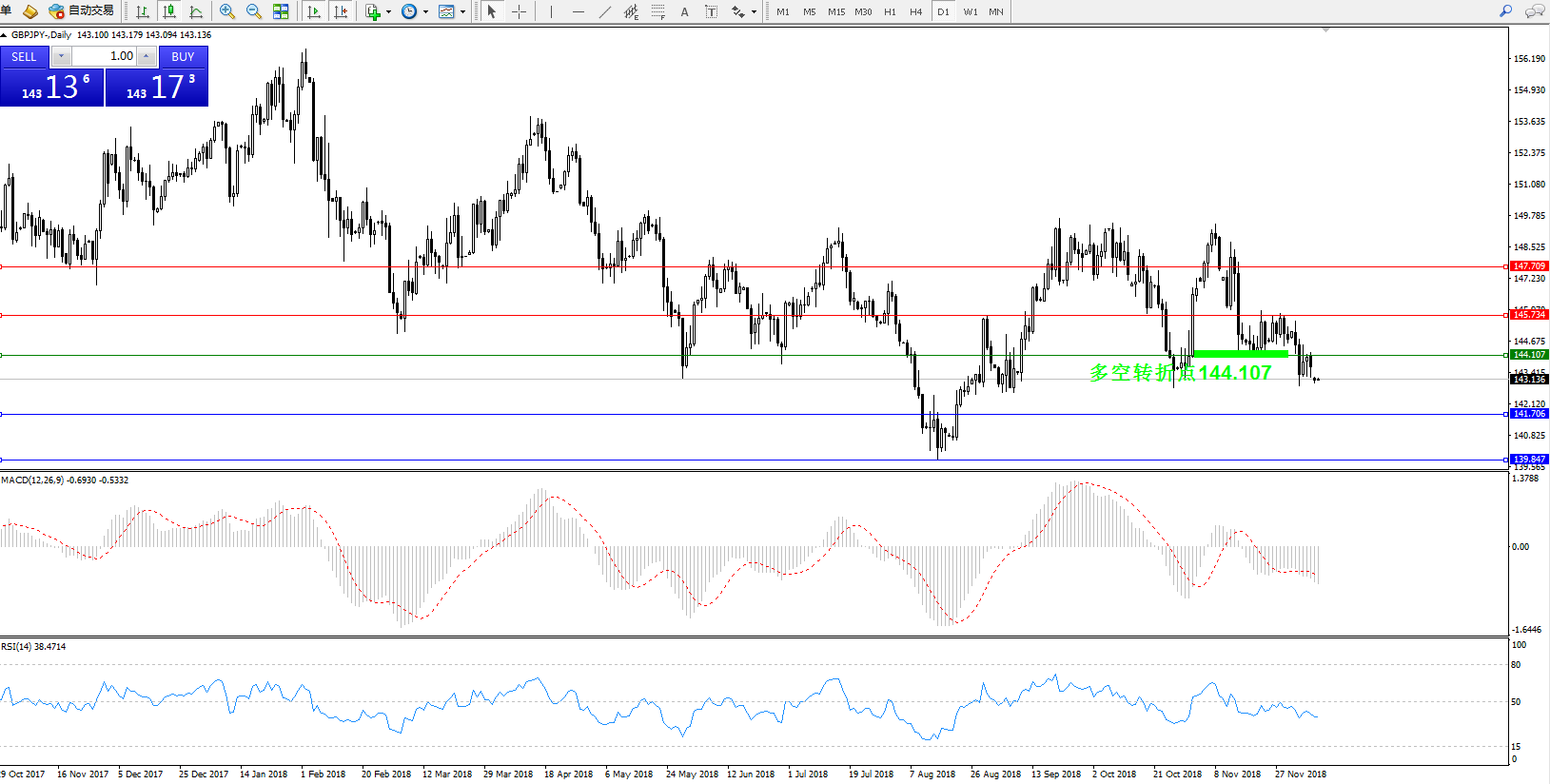Viewport: 1550px width, 784px height.
Task: Toggle the Auto Scroll chart button
Action: [314, 11]
